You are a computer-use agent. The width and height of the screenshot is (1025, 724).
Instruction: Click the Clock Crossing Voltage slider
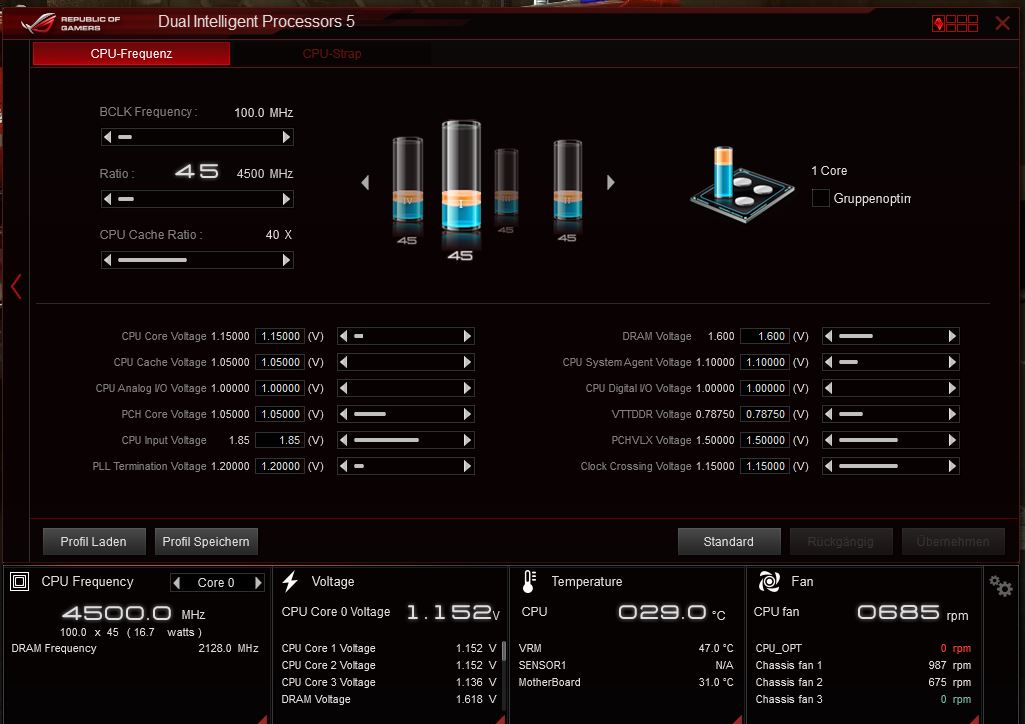pyautogui.click(x=890, y=466)
